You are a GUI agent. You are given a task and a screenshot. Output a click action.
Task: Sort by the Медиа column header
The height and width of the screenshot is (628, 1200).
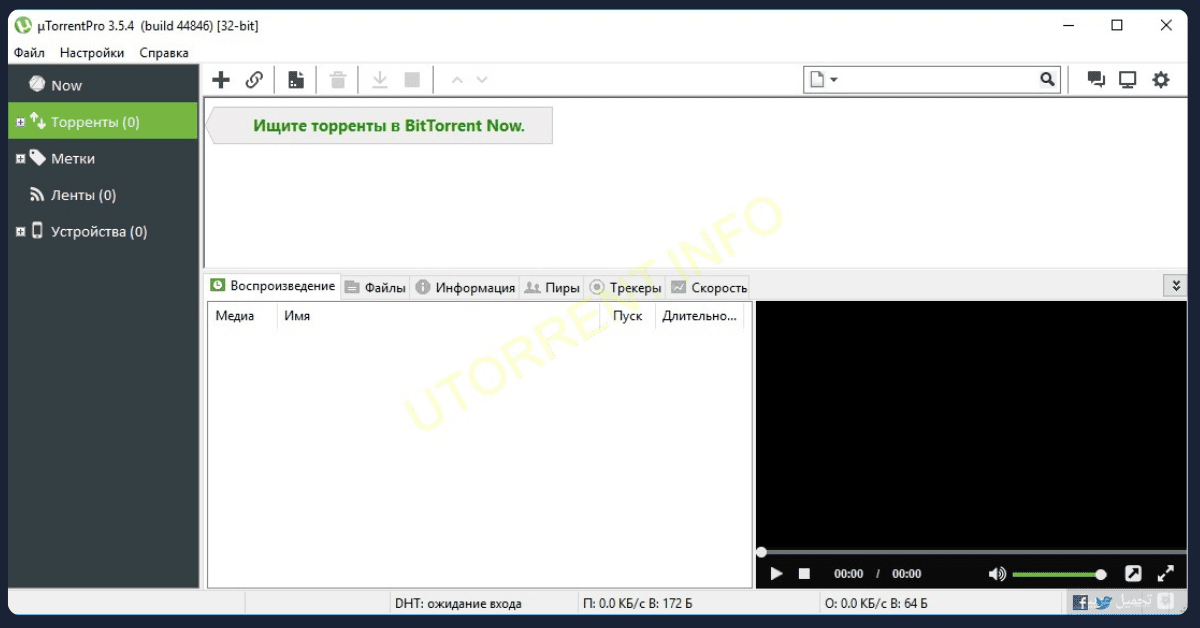point(242,316)
